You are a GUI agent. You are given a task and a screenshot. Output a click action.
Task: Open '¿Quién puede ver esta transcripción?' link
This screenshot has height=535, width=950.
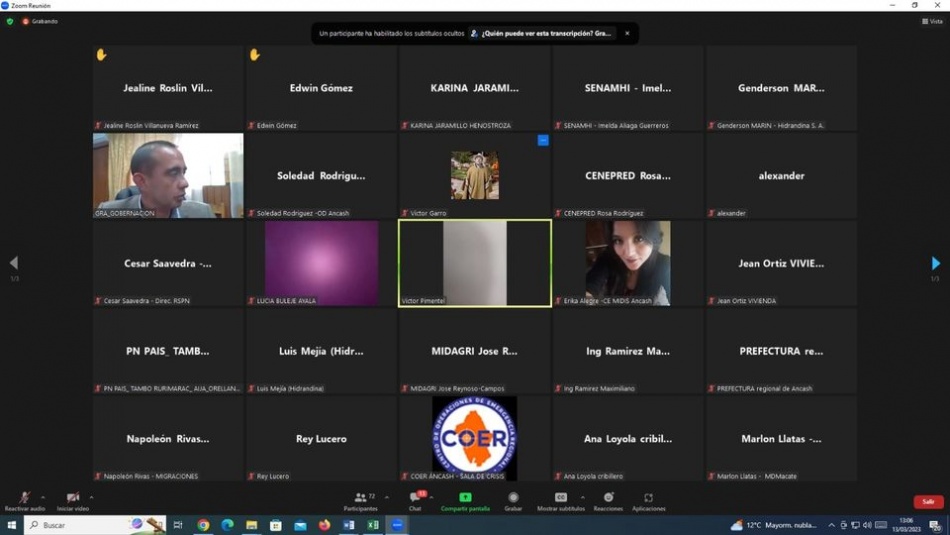[x=546, y=33]
